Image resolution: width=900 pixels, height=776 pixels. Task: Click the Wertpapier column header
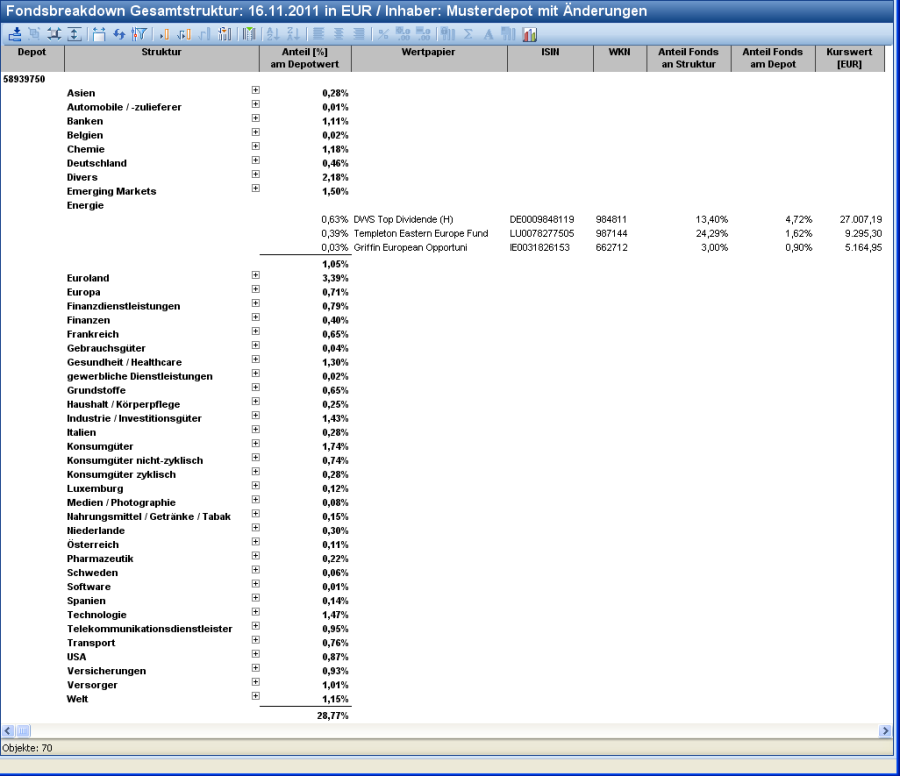[429, 52]
